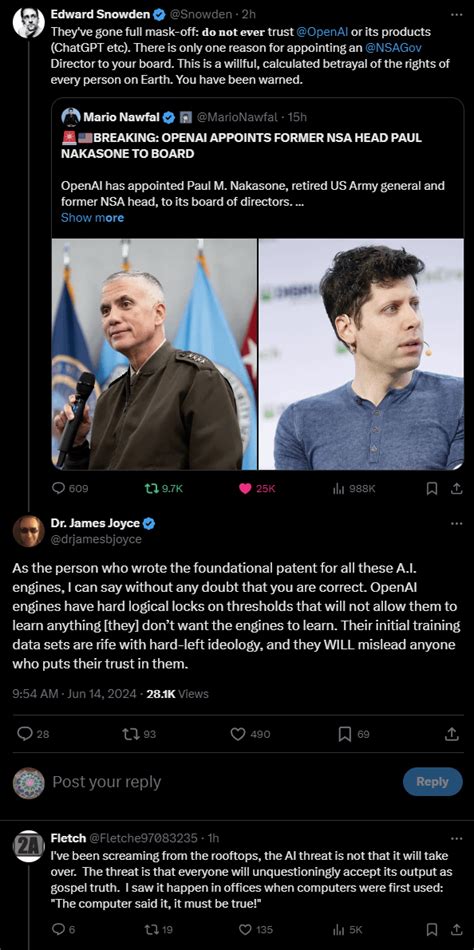
Task: Like Fletch's reply with 135 likes
Action: (245, 929)
